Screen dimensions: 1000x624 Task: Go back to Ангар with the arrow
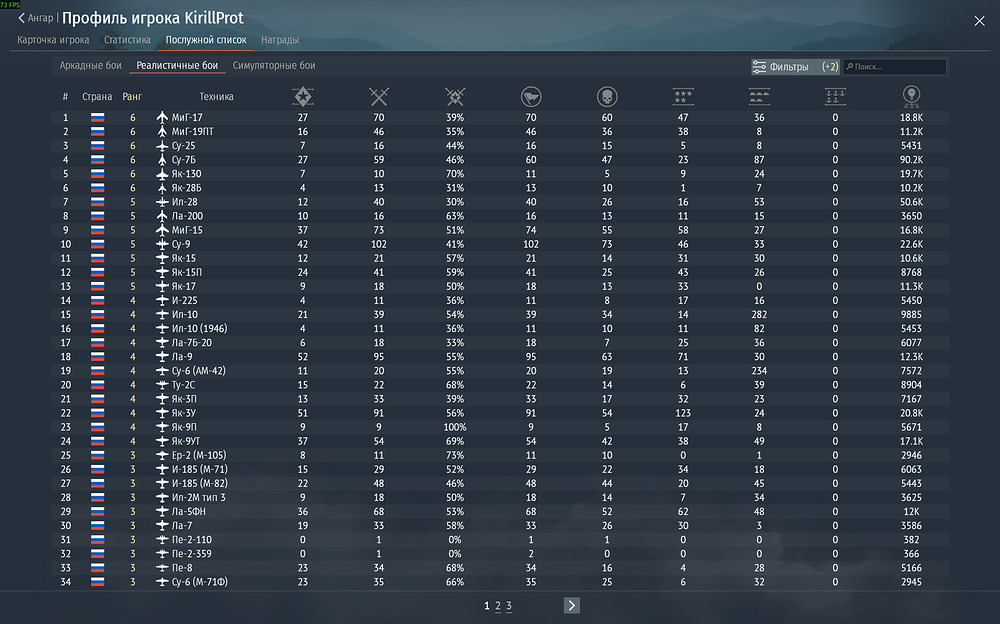pyautogui.click(x=36, y=18)
